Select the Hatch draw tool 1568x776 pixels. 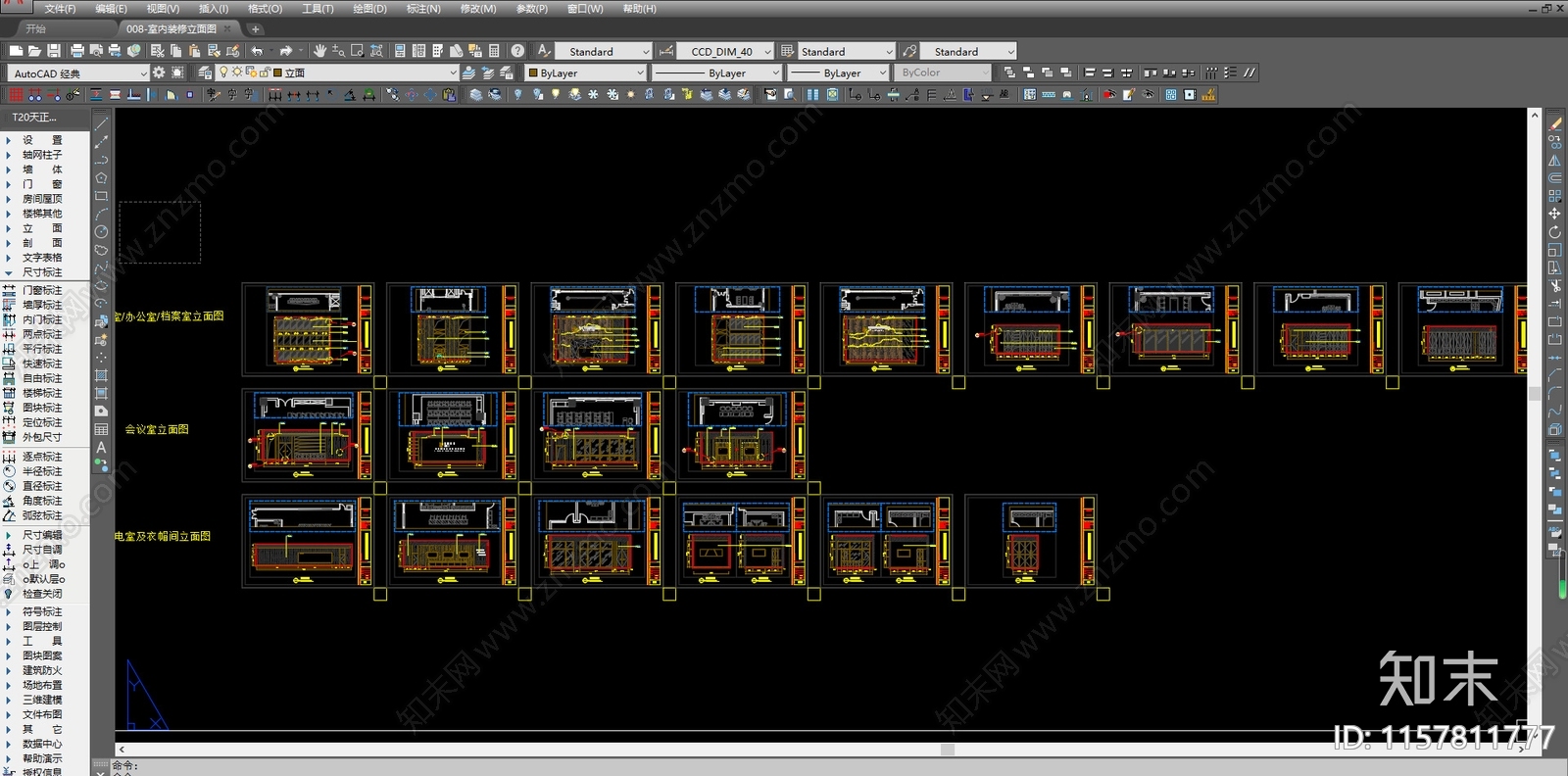[x=101, y=375]
